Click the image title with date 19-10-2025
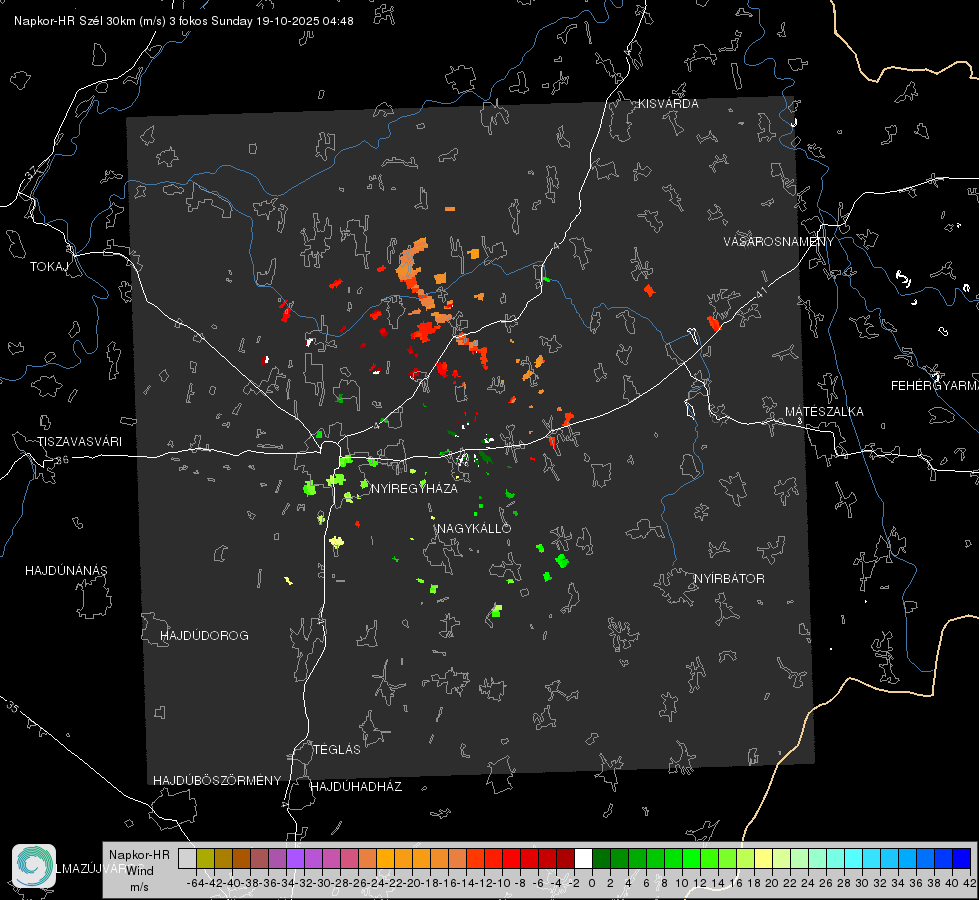Viewport: 979px width, 900px height. [184, 21]
